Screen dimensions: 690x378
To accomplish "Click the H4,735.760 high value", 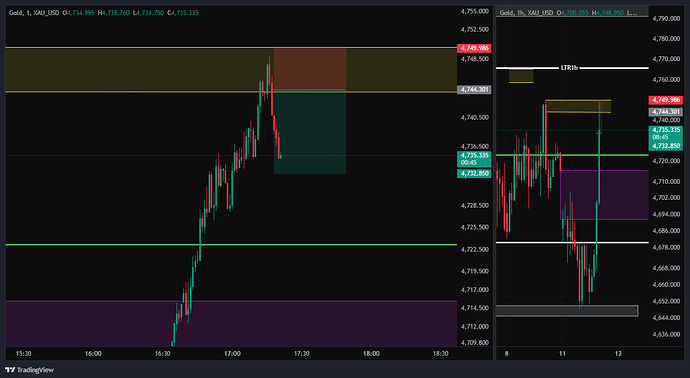I will (114, 13).
